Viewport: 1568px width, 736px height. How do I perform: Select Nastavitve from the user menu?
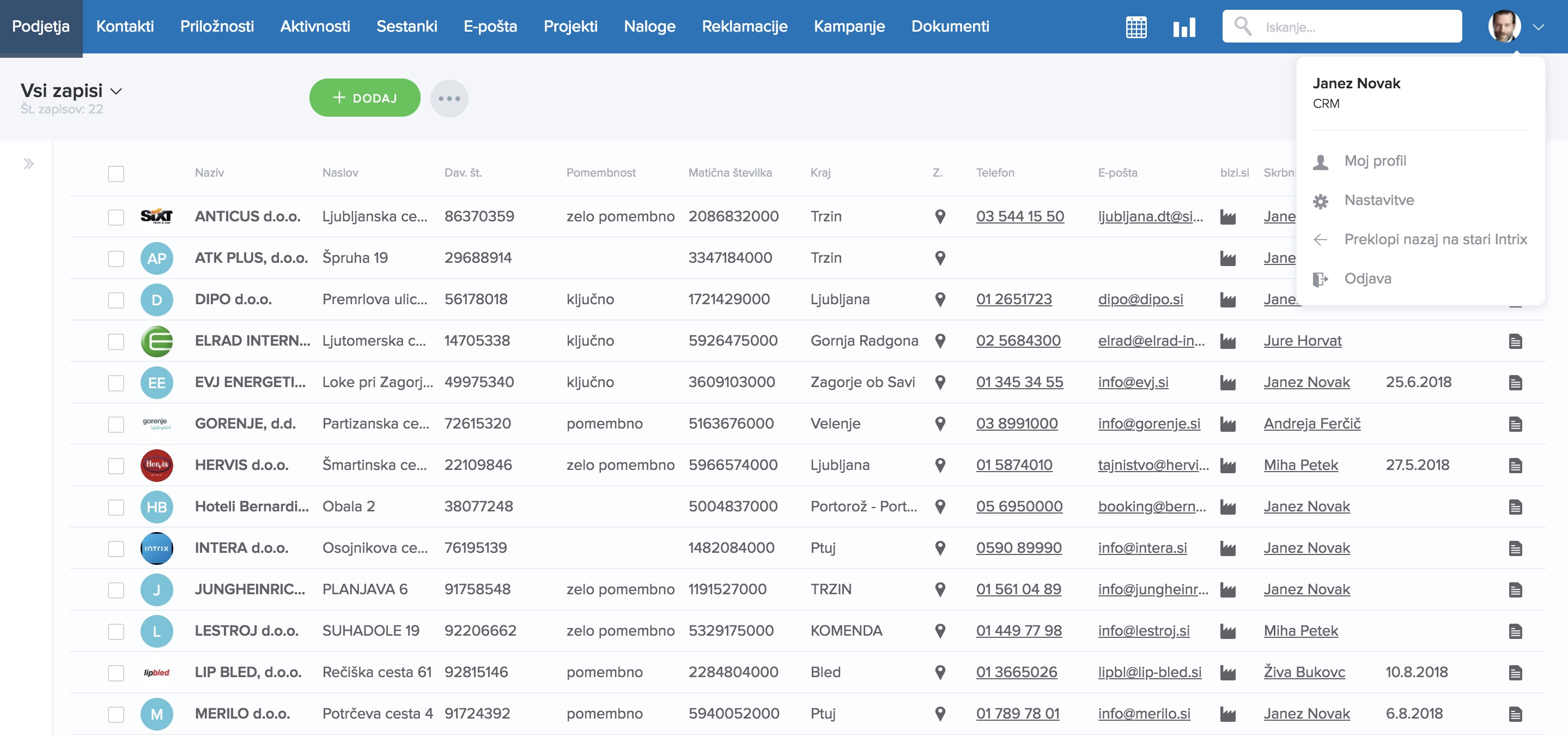1379,200
